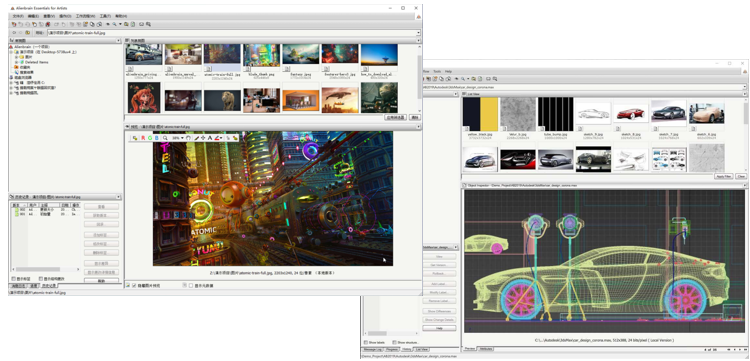Open the Tools menu in rear window
The width and height of the screenshot is (750, 361).
(437, 71)
